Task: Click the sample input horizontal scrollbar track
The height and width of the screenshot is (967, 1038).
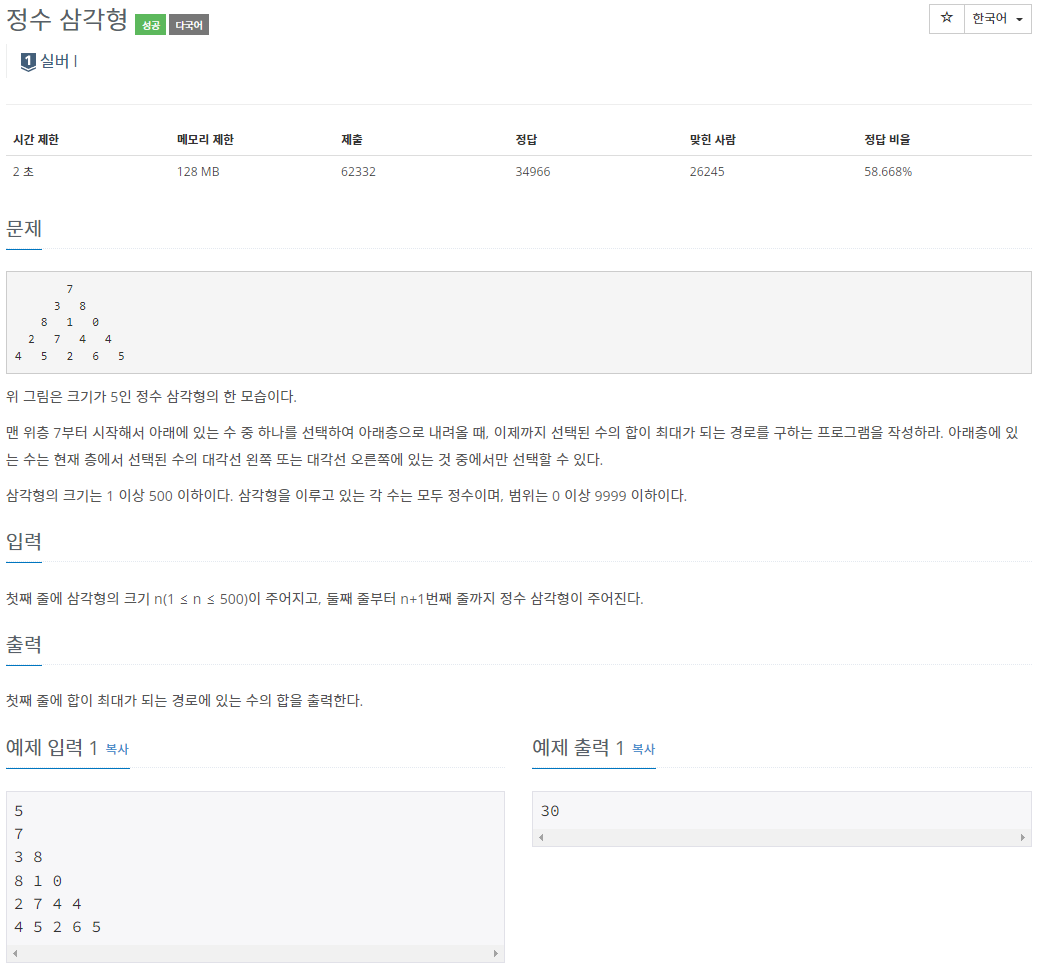Action: (x=255, y=953)
